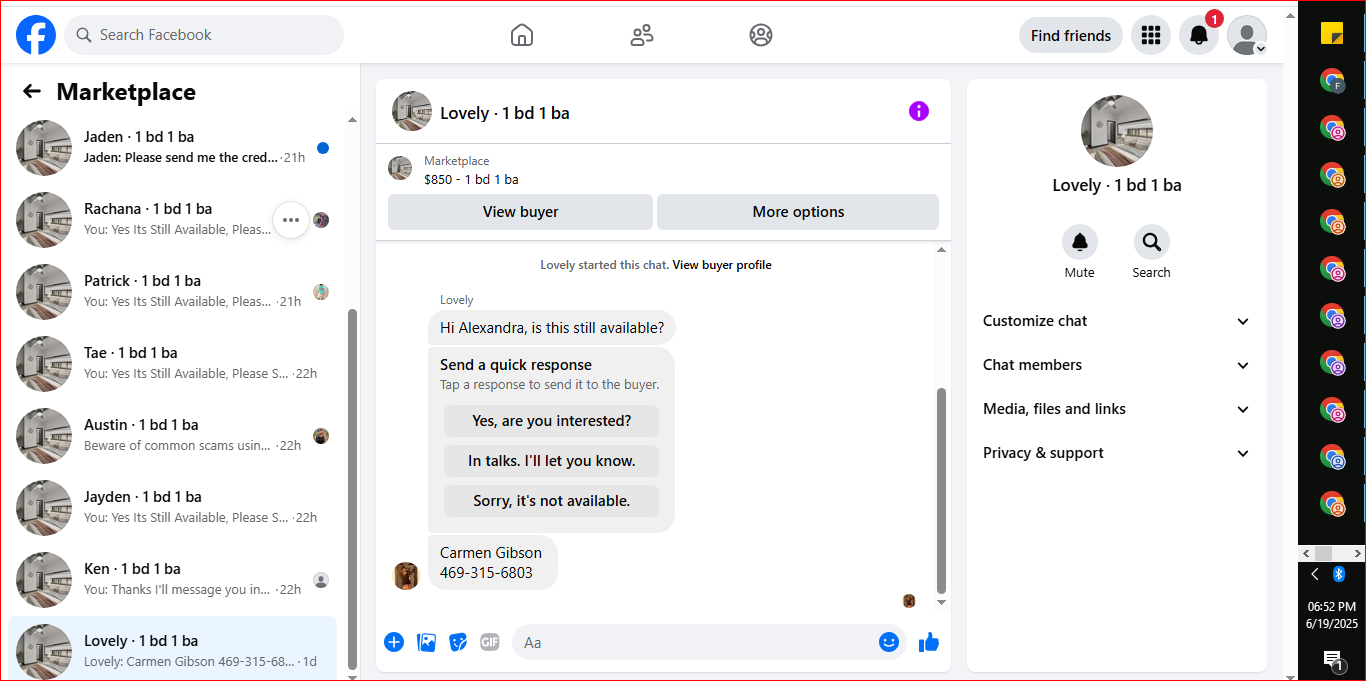
Task: Send 'Yes, are you interested?' quick response
Action: pos(552,421)
